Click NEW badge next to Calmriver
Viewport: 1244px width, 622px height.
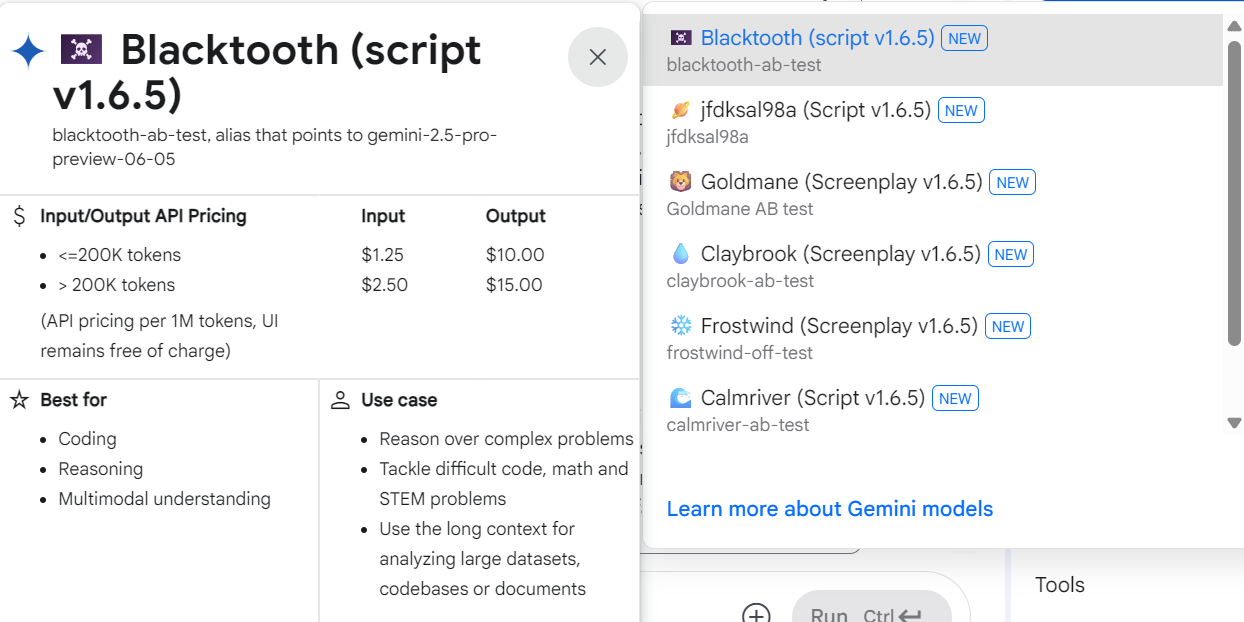(x=955, y=399)
